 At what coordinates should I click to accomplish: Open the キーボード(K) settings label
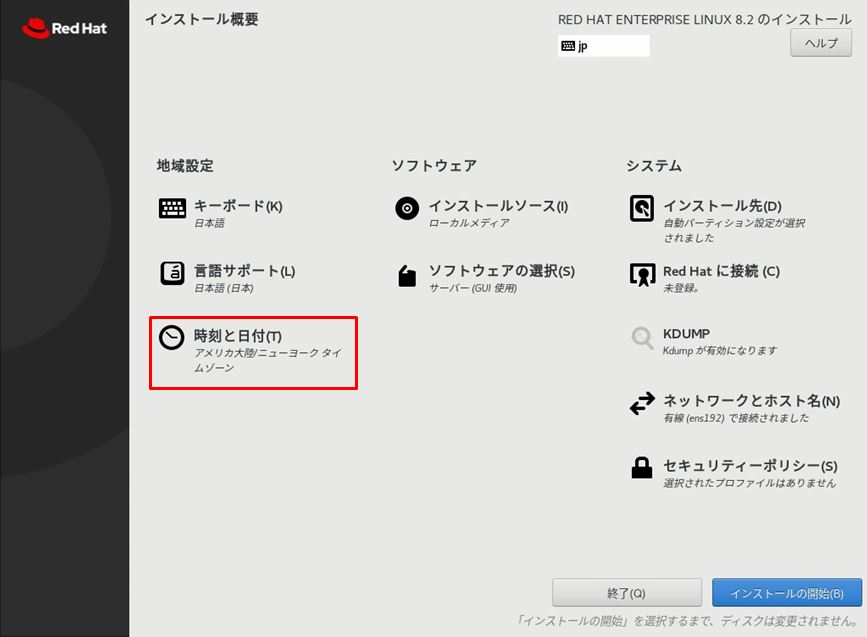[x=238, y=206]
